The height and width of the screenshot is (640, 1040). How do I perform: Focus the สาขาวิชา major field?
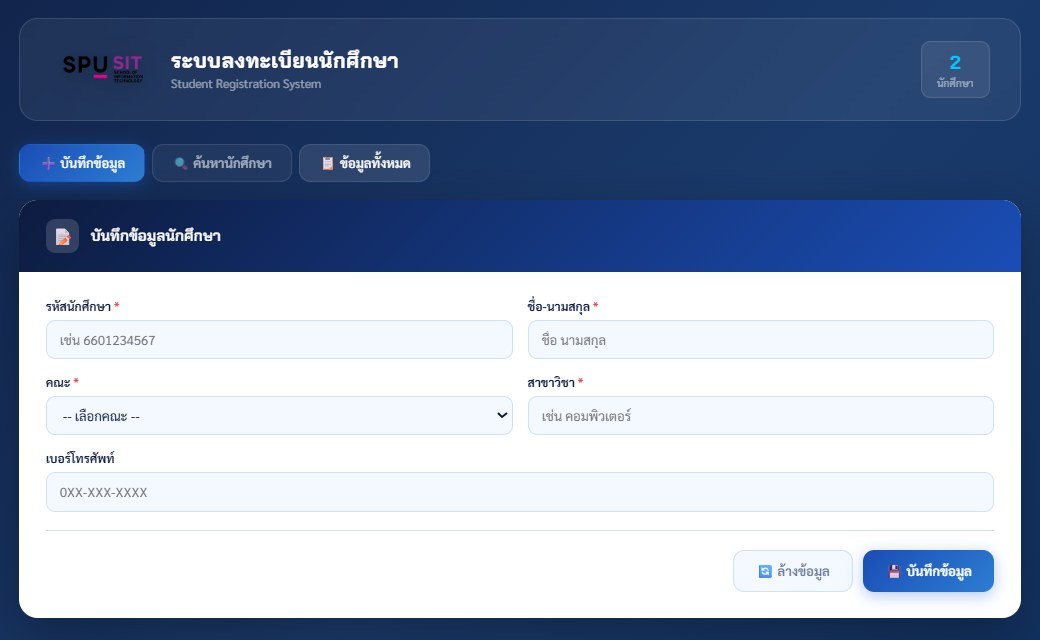(761, 416)
